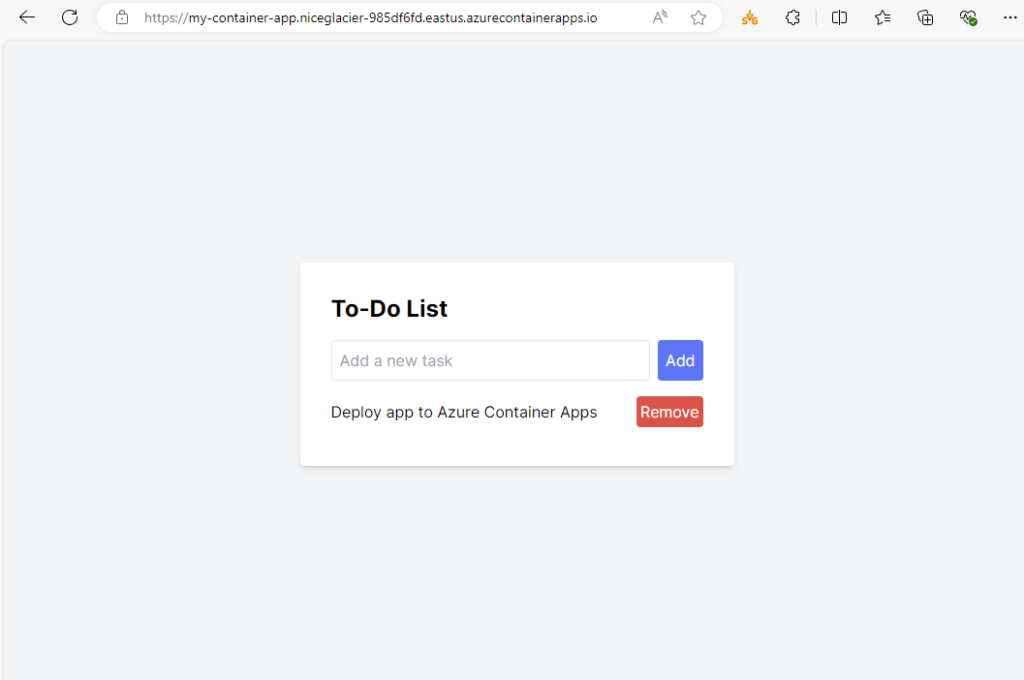Open the orange SVG extension
The width and height of the screenshot is (1024, 680).
(x=750, y=17)
